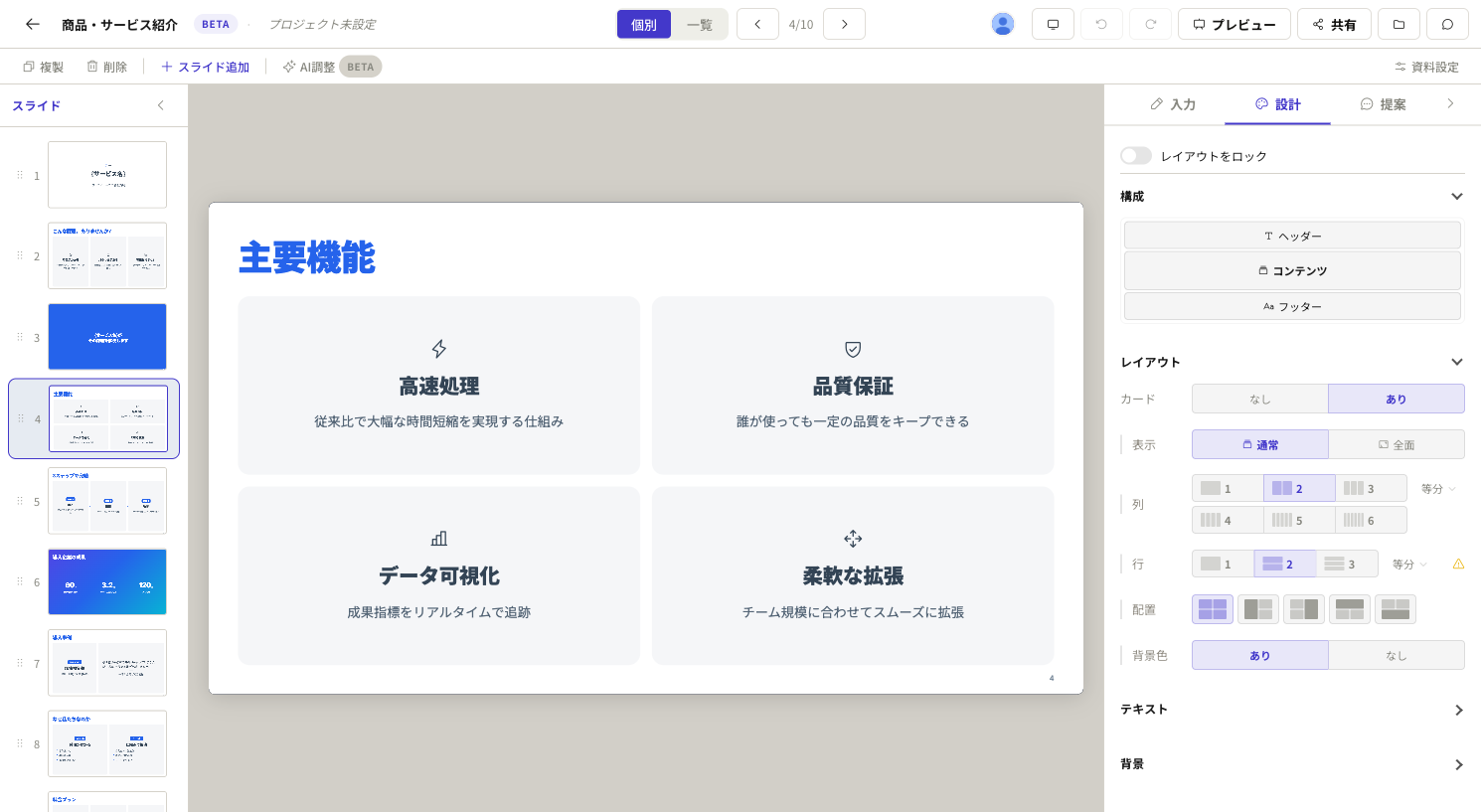
Task: Click the shield icon on 品質保証 card
Action: tap(853, 349)
